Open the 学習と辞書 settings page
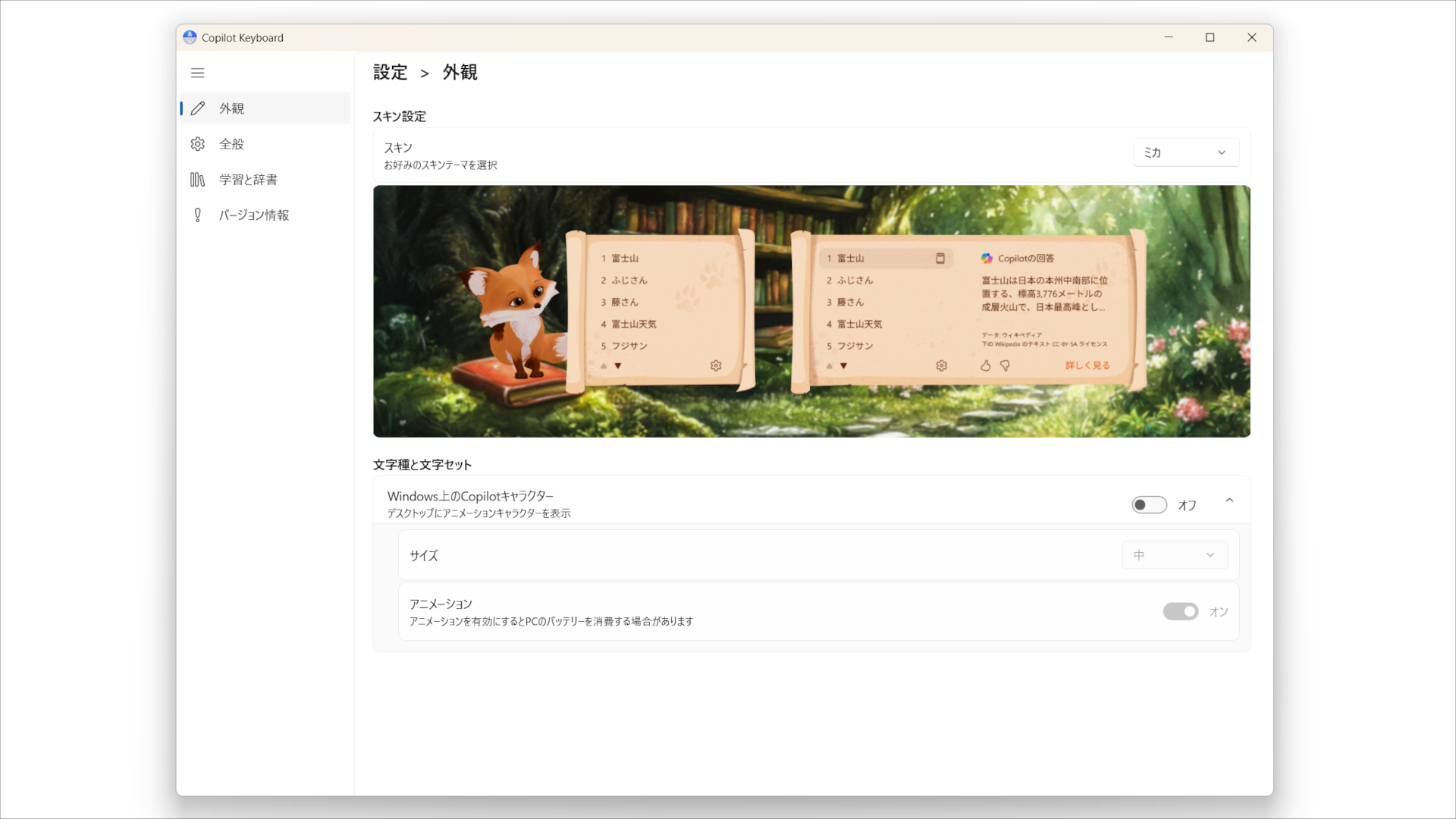Screen dimensions: 1456x819 (x=248, y=179)
